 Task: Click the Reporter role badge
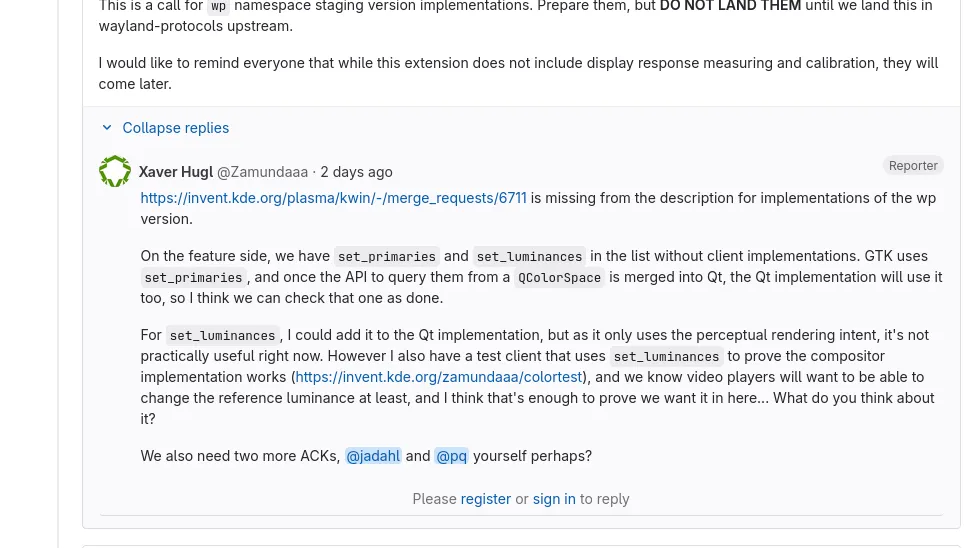913,165
